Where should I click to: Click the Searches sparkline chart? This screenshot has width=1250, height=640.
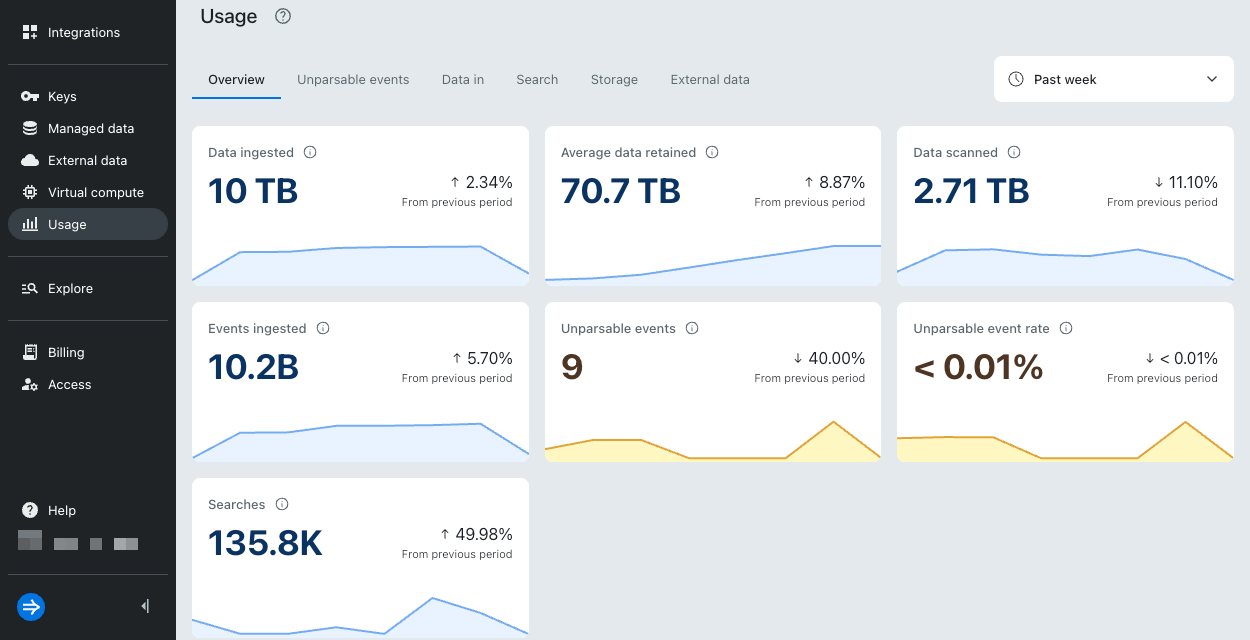tap(360, 616)
